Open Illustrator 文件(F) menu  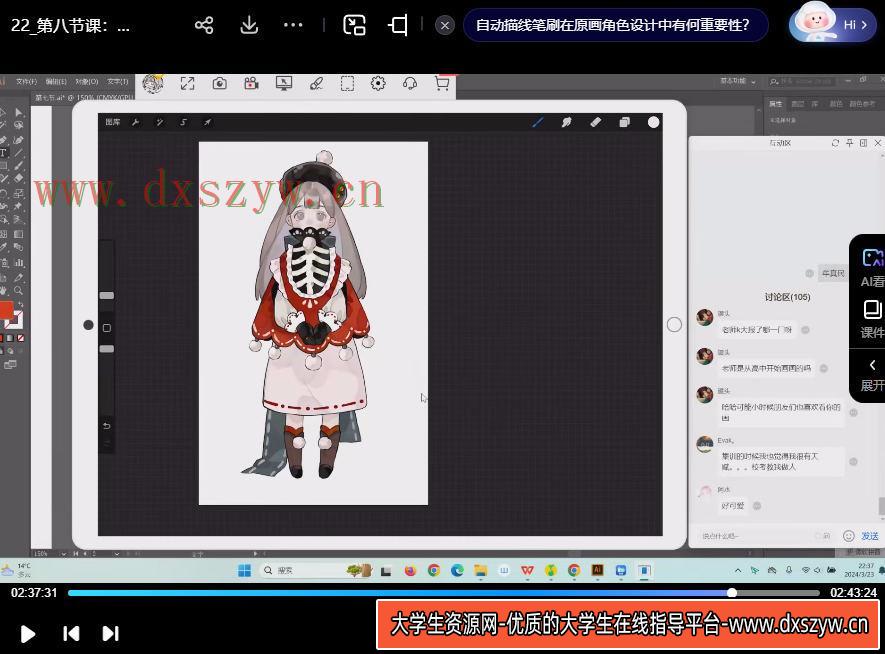[x=27, y=82]
